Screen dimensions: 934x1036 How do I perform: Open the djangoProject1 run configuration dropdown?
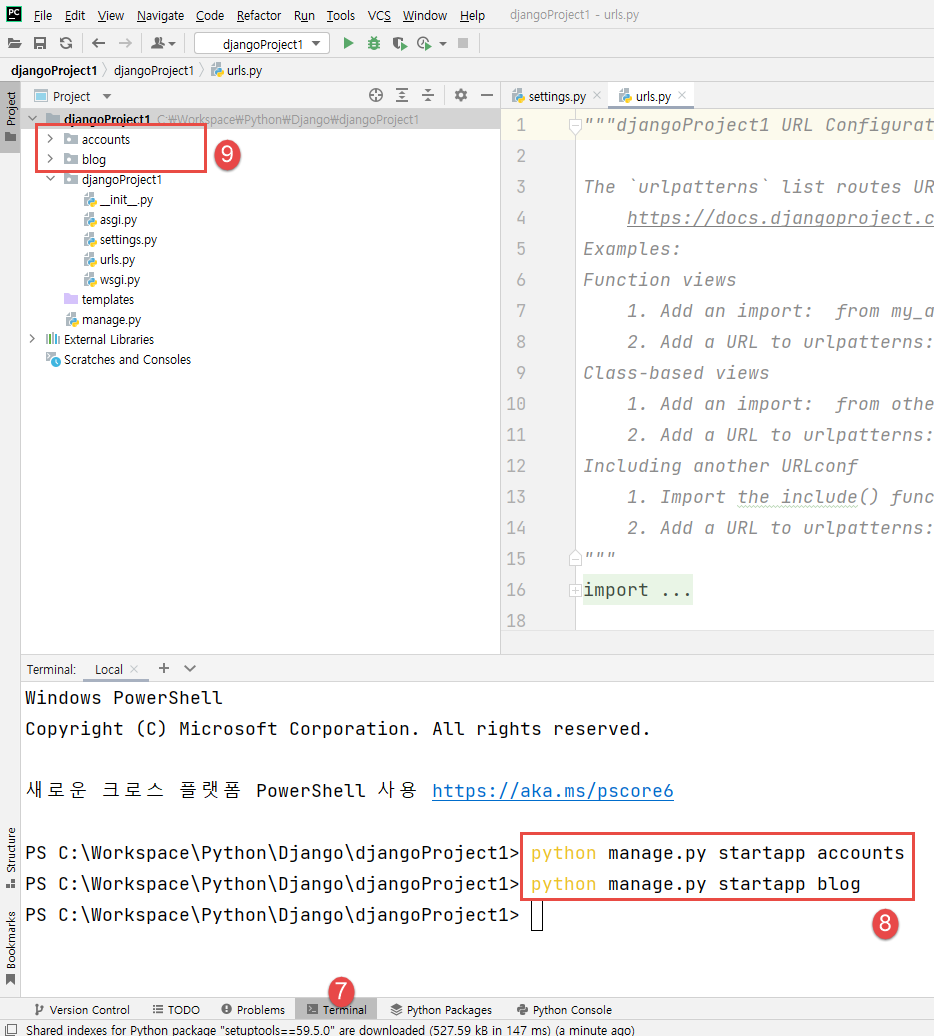[x=262, y=44]
